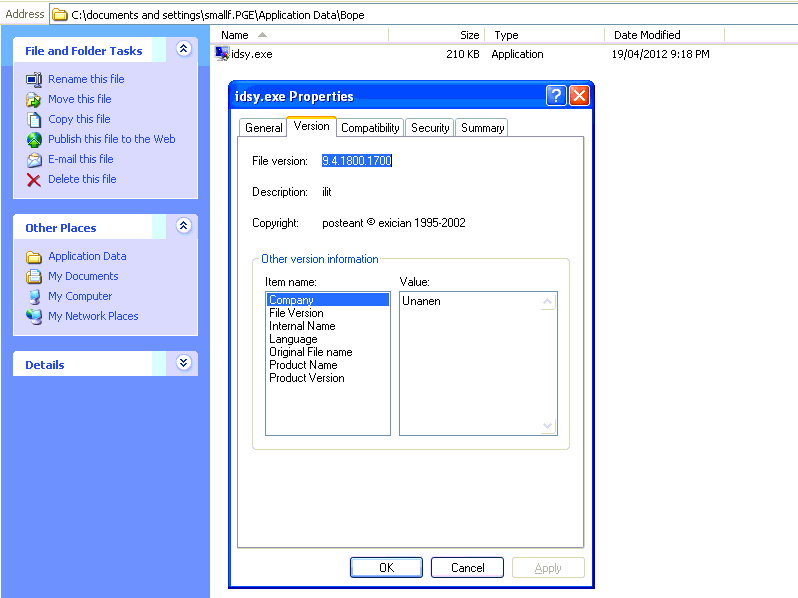Open the My Documents link

[x=83, y=276]
